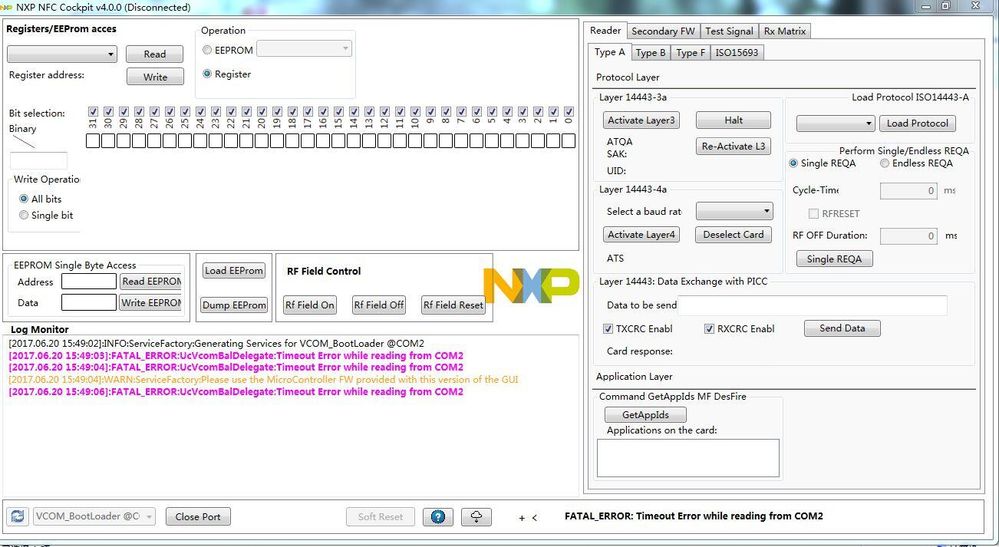The height and width of the screenshot is (547, 999).
Task: Click the Halt button
Action: (x=733, y=120)
